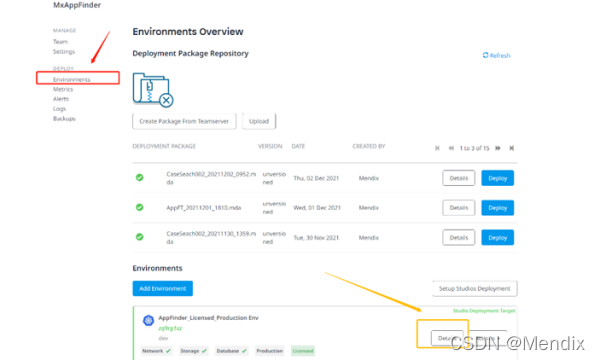The image size is (600, 360).
Task: Click the Kubernetes icon of AppFinder environment
Action: pyautogui.click(x=148, y=320)
